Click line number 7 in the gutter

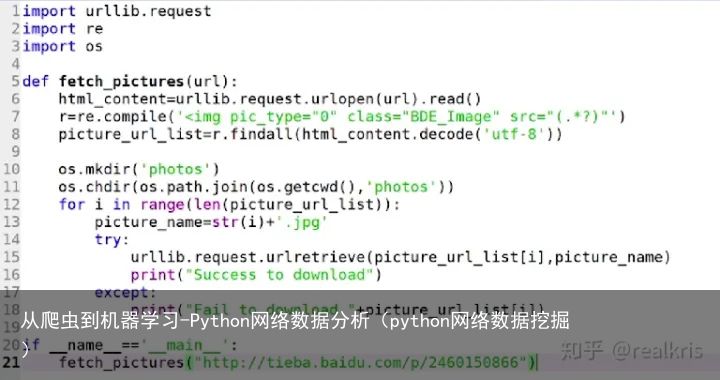click(15, 117)
